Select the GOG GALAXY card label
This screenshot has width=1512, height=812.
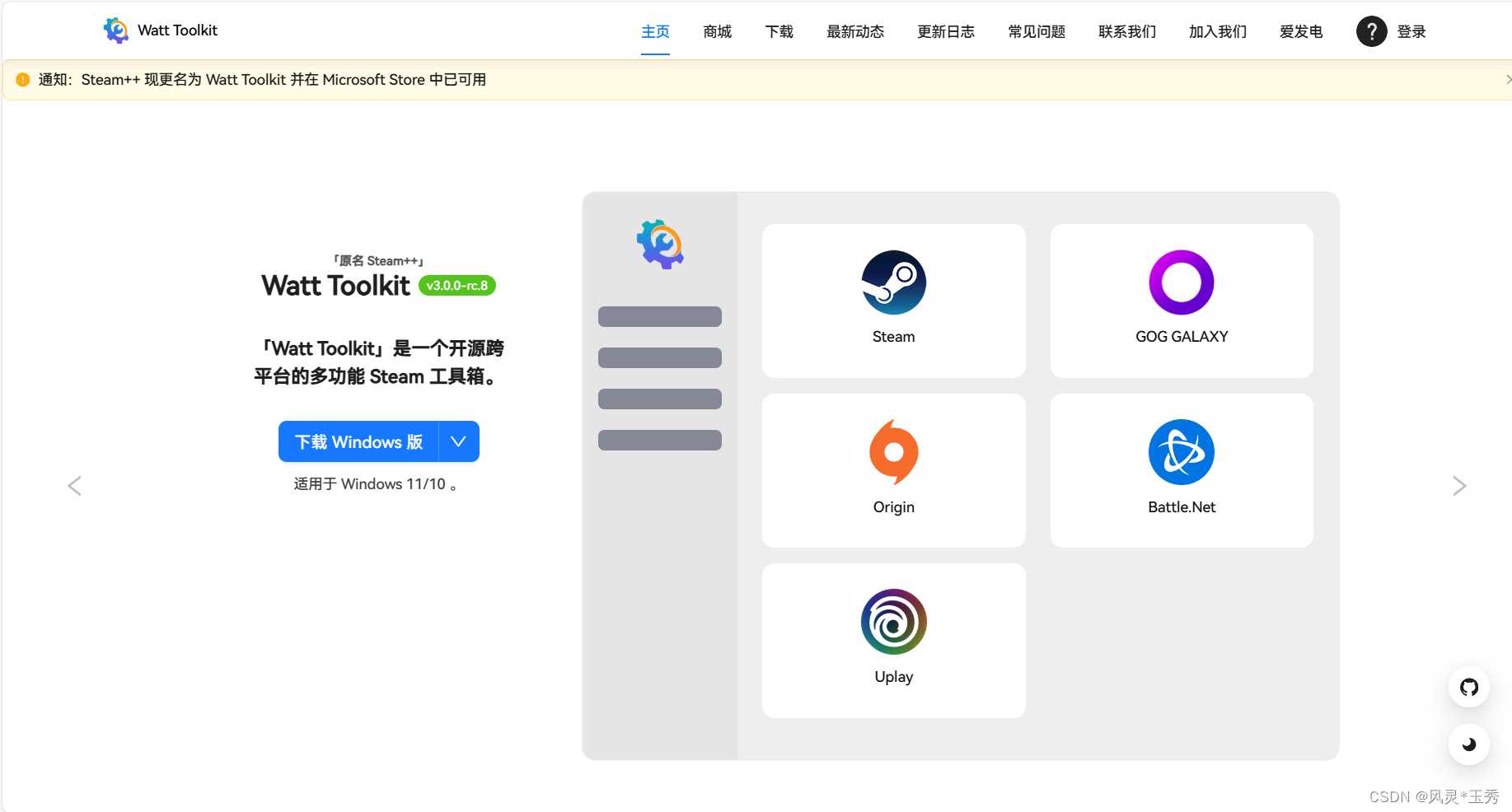[1182, 337]
